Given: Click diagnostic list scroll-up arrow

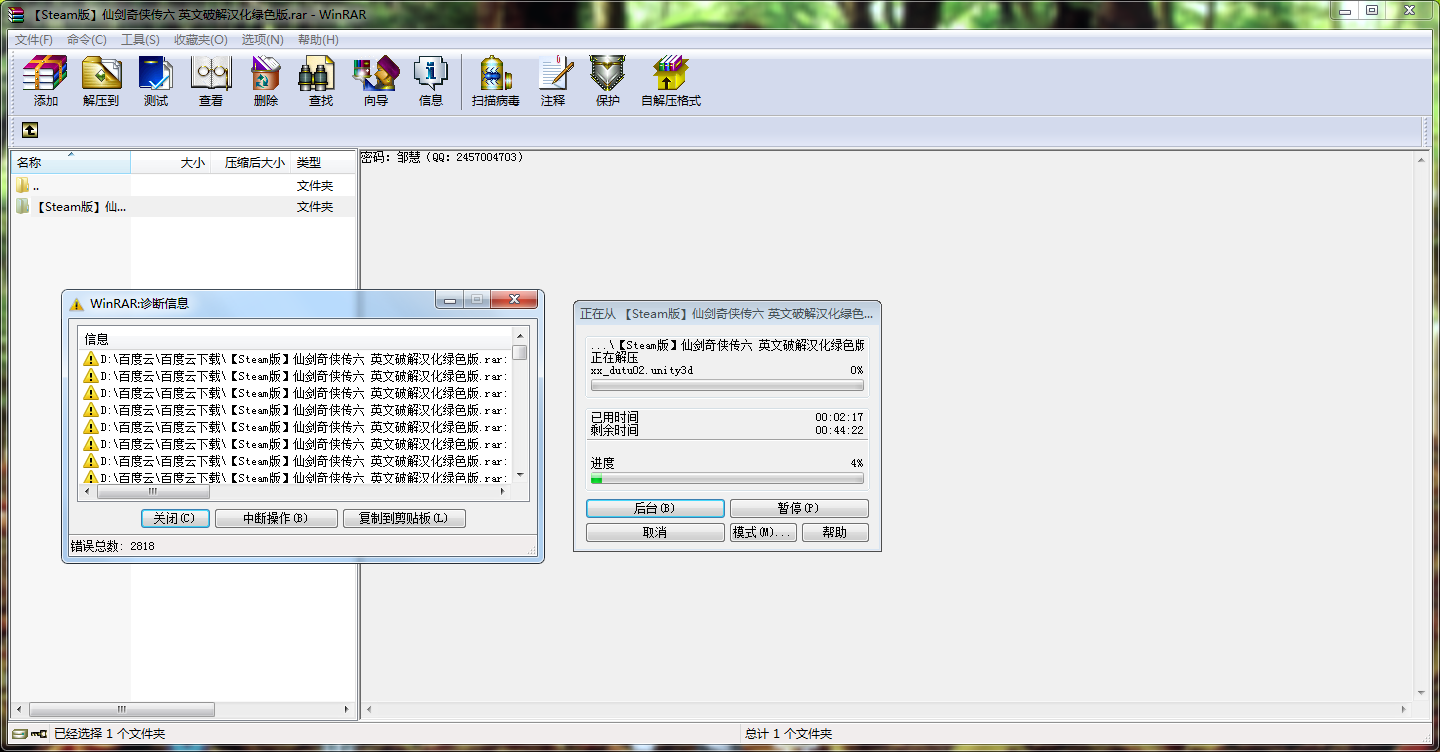Looking at the screenshot, I should [x=520, y=335].
